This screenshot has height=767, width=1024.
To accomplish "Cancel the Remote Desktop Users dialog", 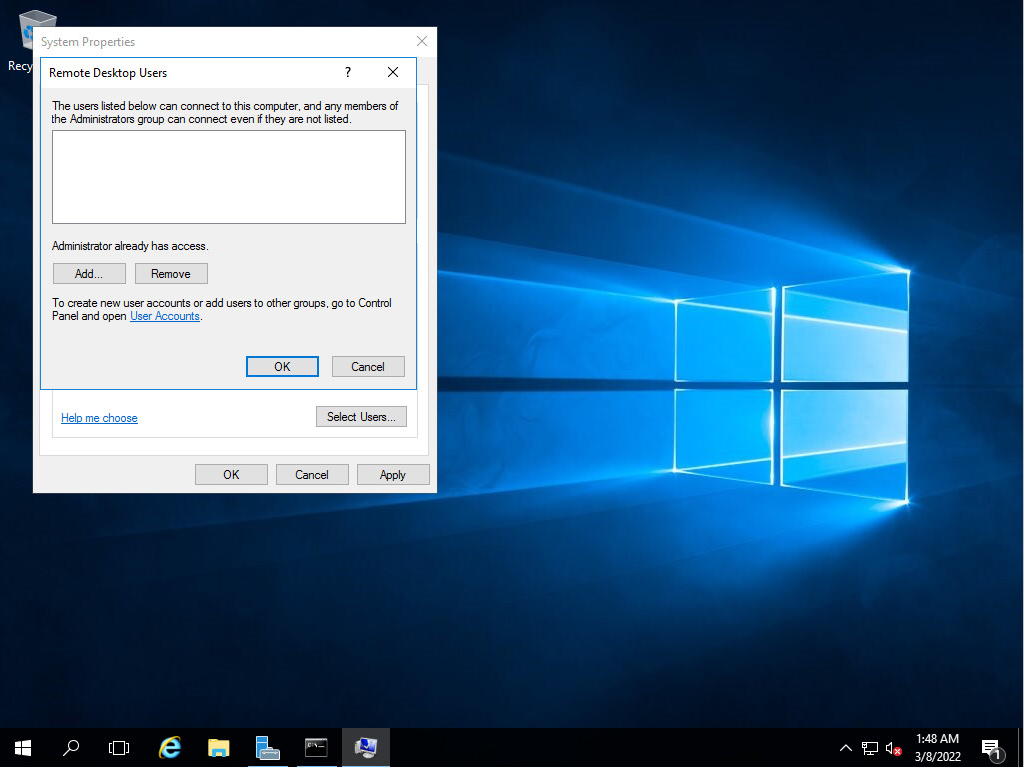I will pyautogui.click(x=368, y=367).
